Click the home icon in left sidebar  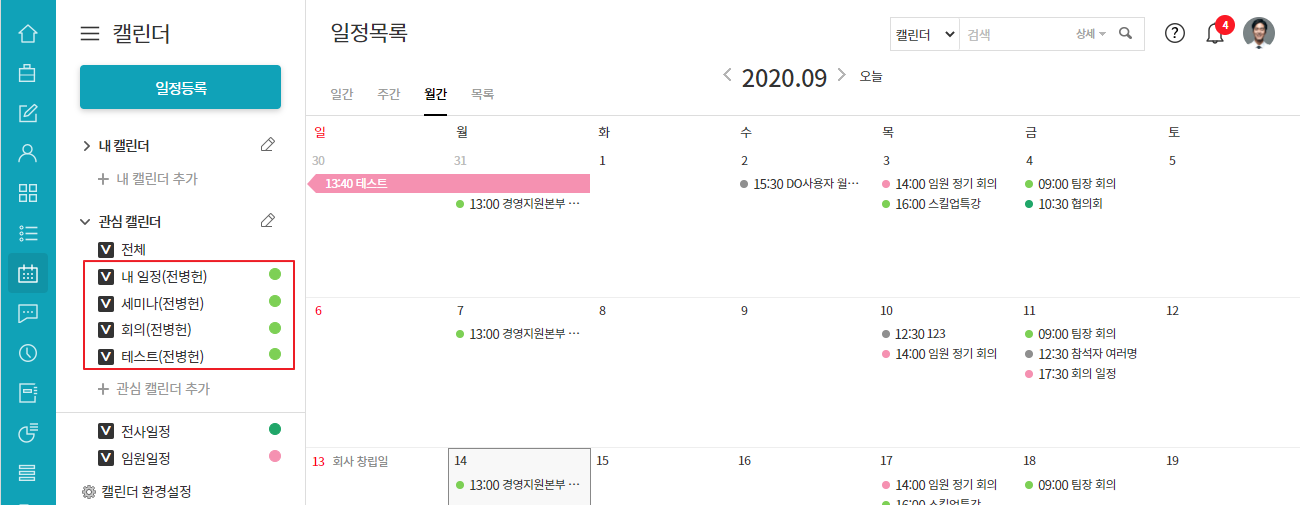pyautogui.click(x=28, y=34)
